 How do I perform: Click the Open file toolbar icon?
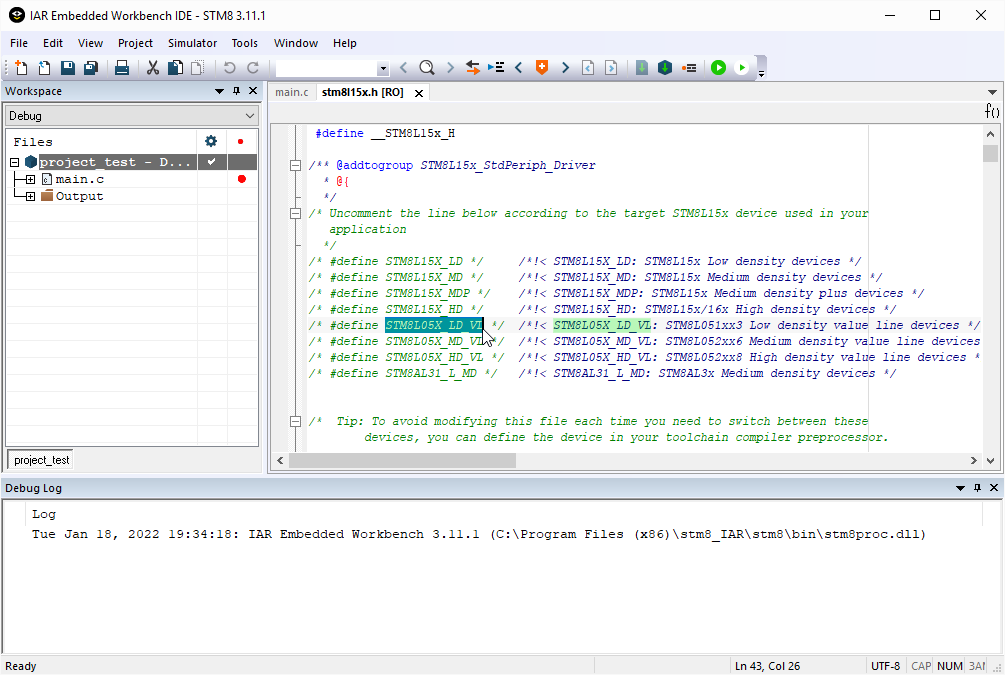click(44, 67)
